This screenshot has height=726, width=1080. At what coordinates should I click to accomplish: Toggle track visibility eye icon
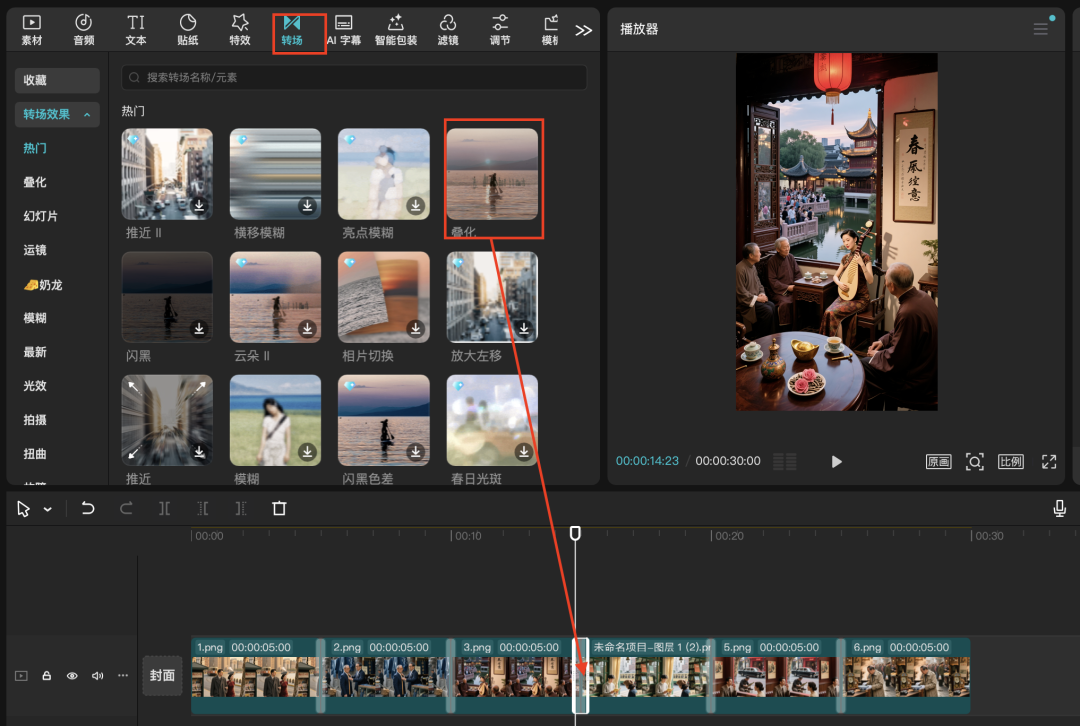(72, 676)
